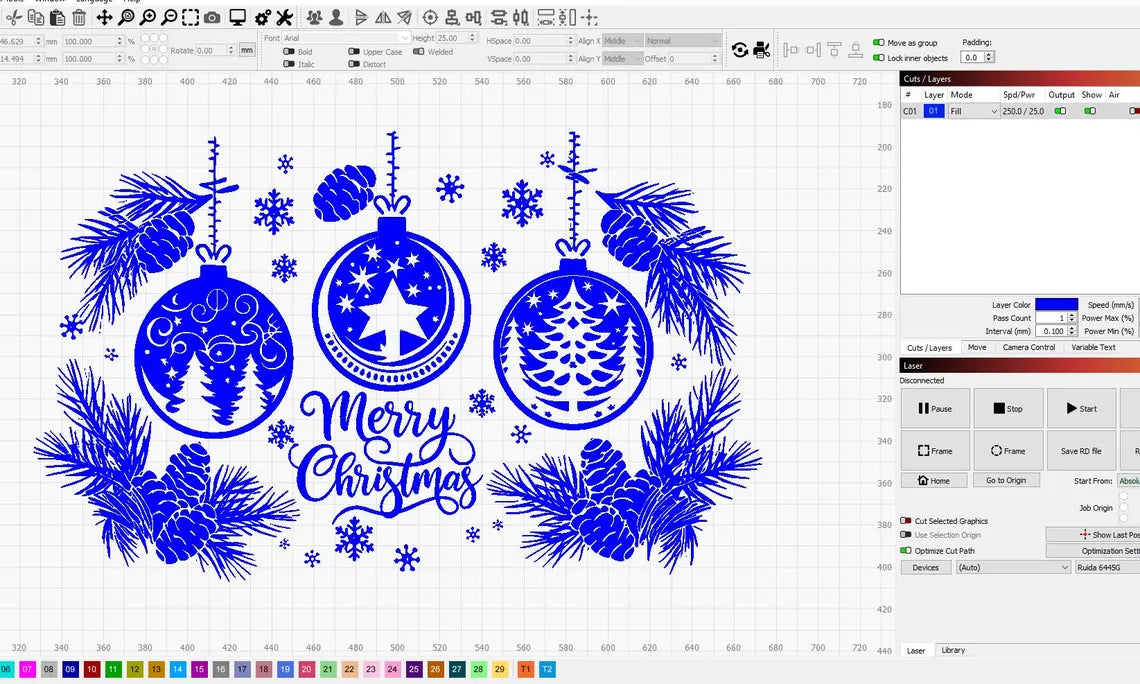This screenshot has height=684, width=1140.
Task: Open the (Auto) device port dropdown
Action: pos(1013,567)
